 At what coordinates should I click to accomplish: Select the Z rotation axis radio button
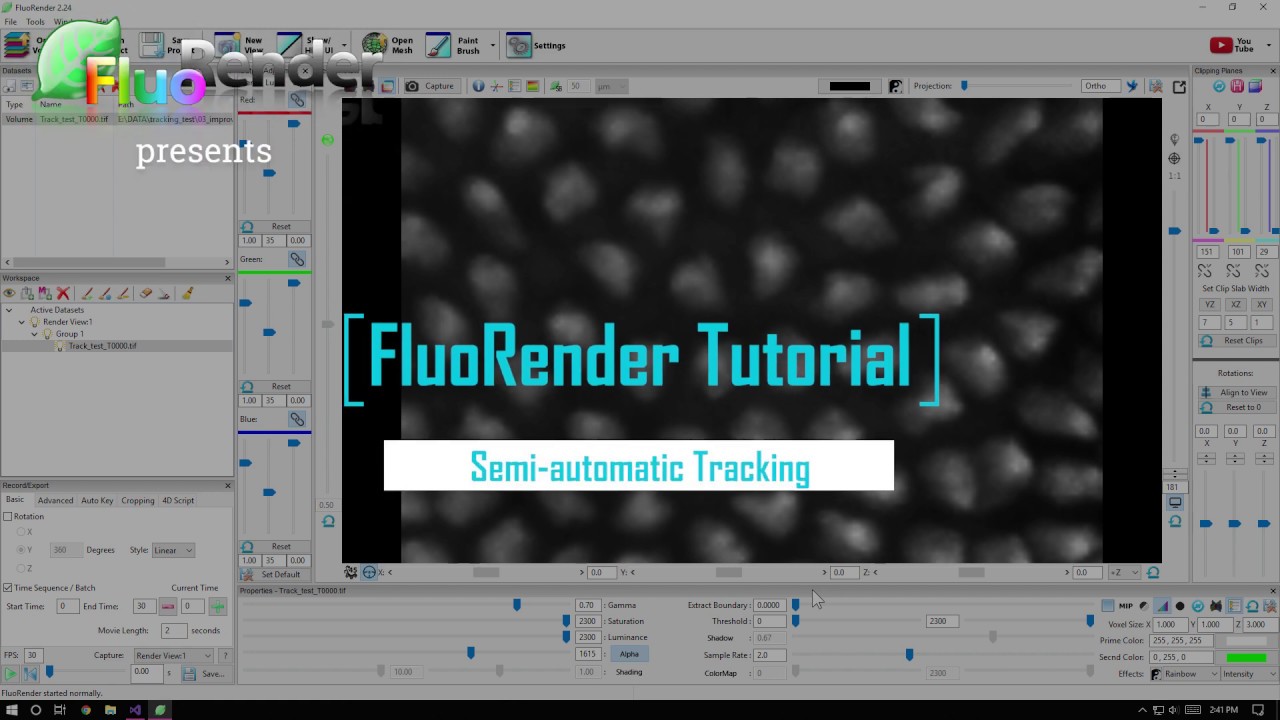(21, 568)
